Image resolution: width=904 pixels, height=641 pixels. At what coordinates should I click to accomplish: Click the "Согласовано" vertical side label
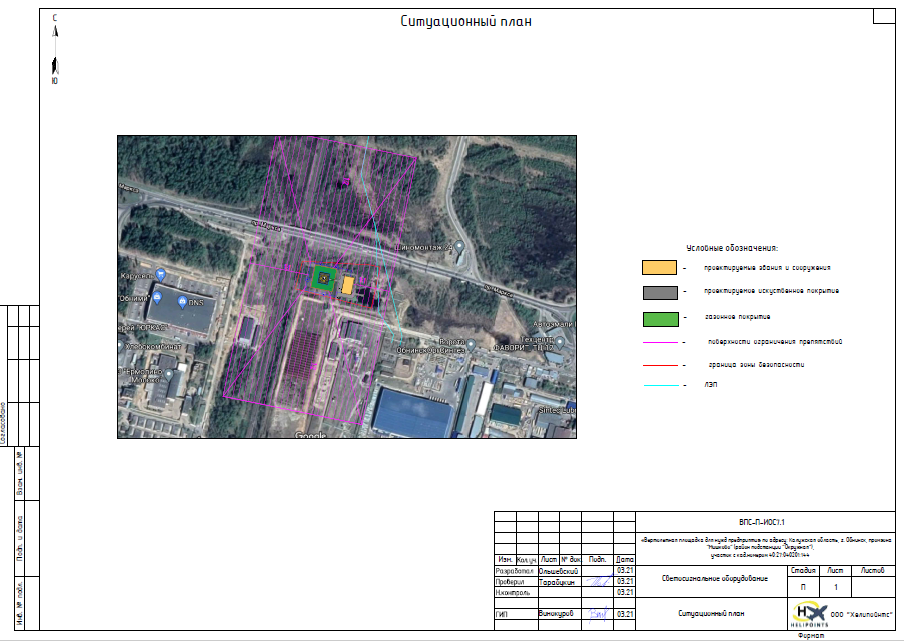point(3,423)
